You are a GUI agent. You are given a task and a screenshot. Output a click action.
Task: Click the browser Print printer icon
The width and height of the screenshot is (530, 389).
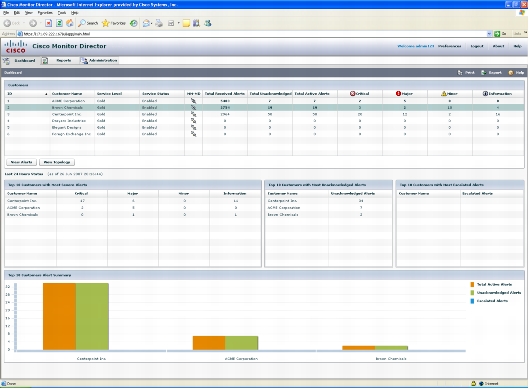click(x=159, y=23)
